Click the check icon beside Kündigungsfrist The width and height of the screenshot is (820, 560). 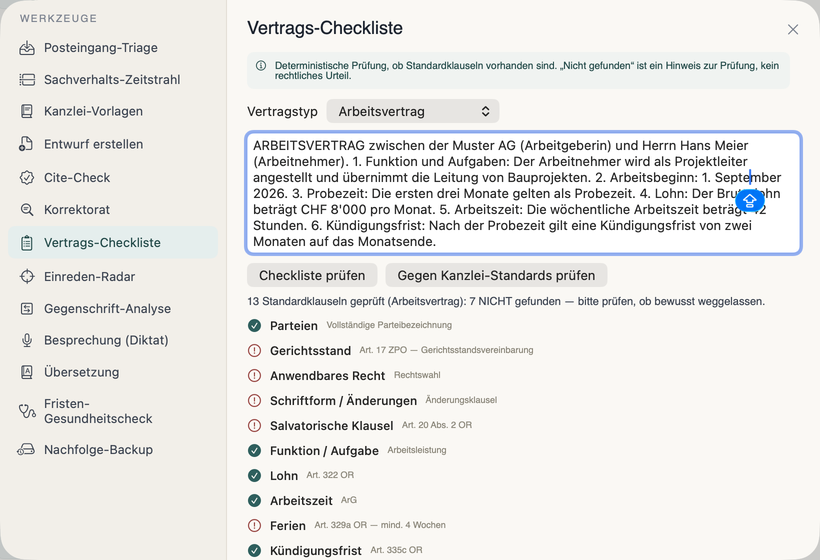coord(255,551)
